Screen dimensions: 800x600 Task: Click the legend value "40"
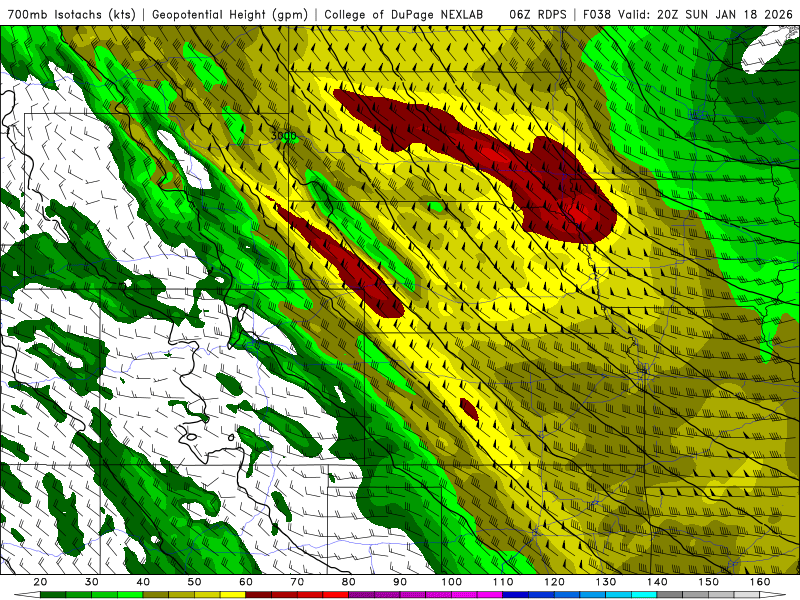coord(143,582)
